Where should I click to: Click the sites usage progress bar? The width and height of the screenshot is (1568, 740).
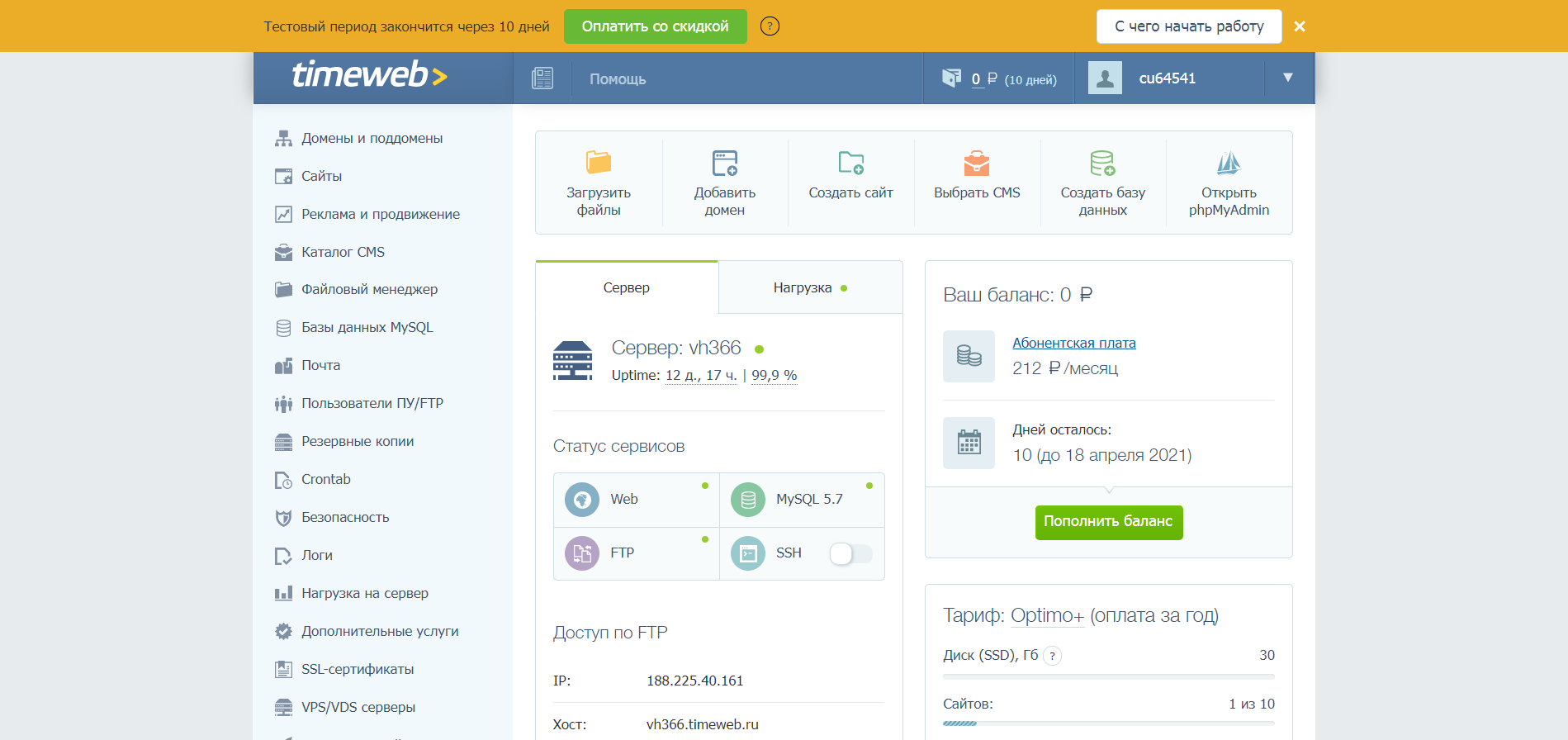(x=1108, y=723)
